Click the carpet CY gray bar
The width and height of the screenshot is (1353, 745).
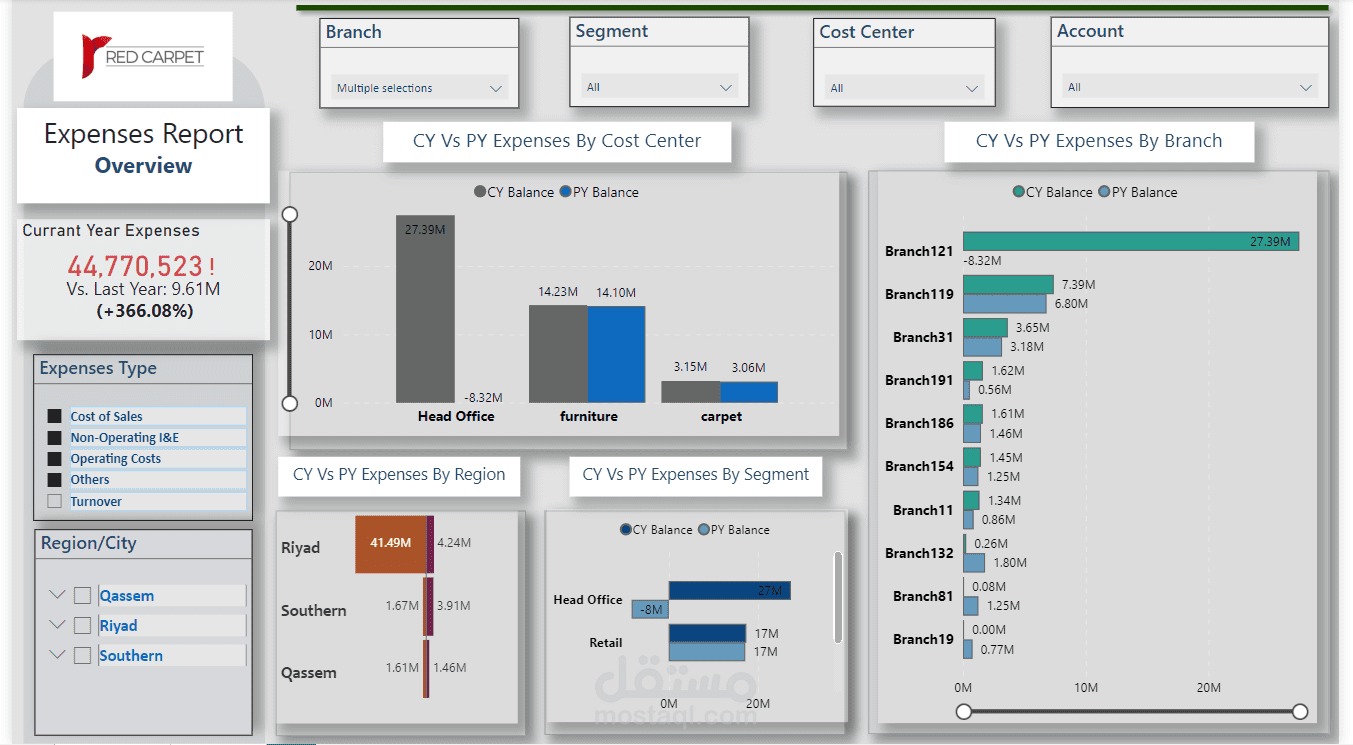click(691, 392)
